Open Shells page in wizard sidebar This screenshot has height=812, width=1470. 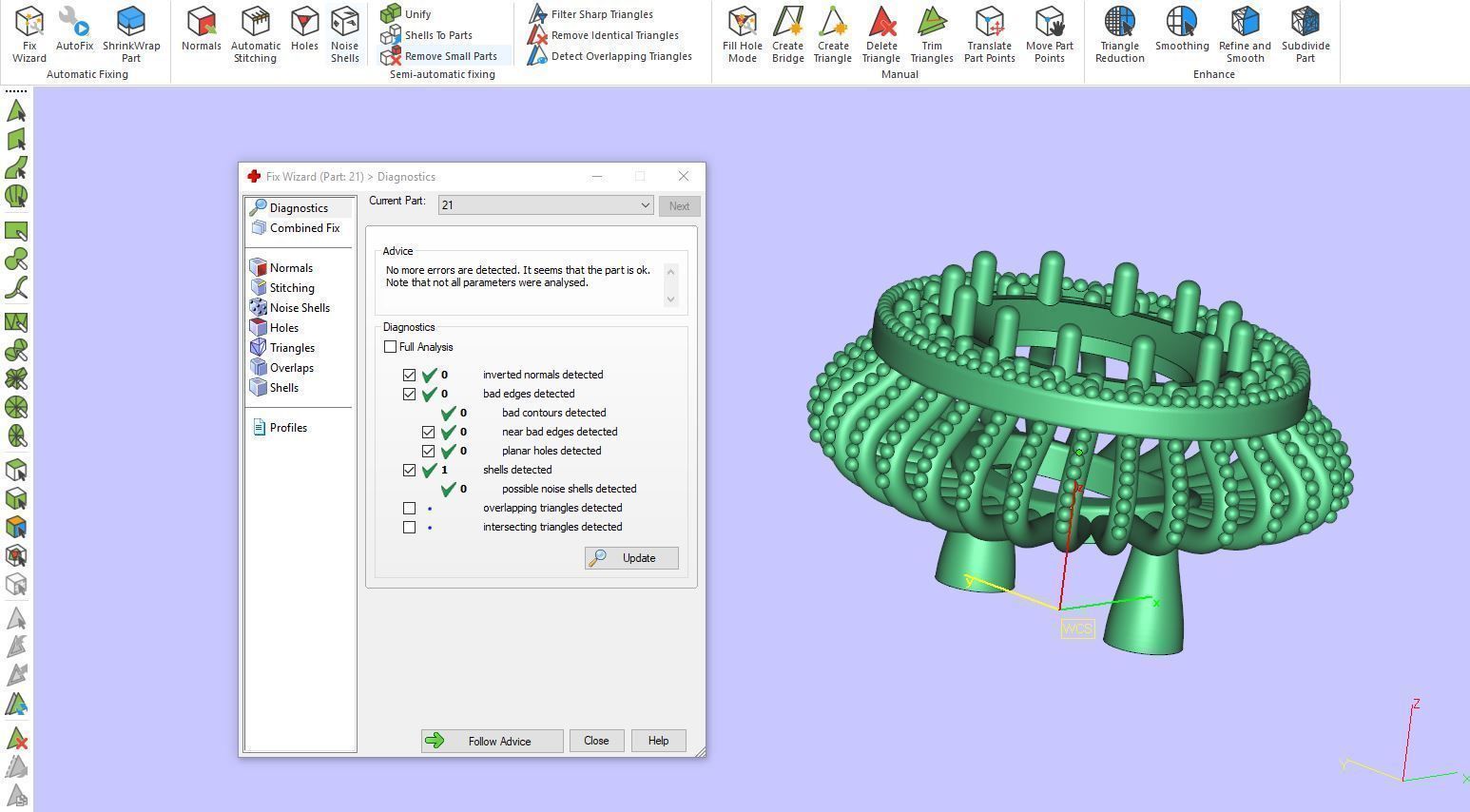[x=283, y=388]
